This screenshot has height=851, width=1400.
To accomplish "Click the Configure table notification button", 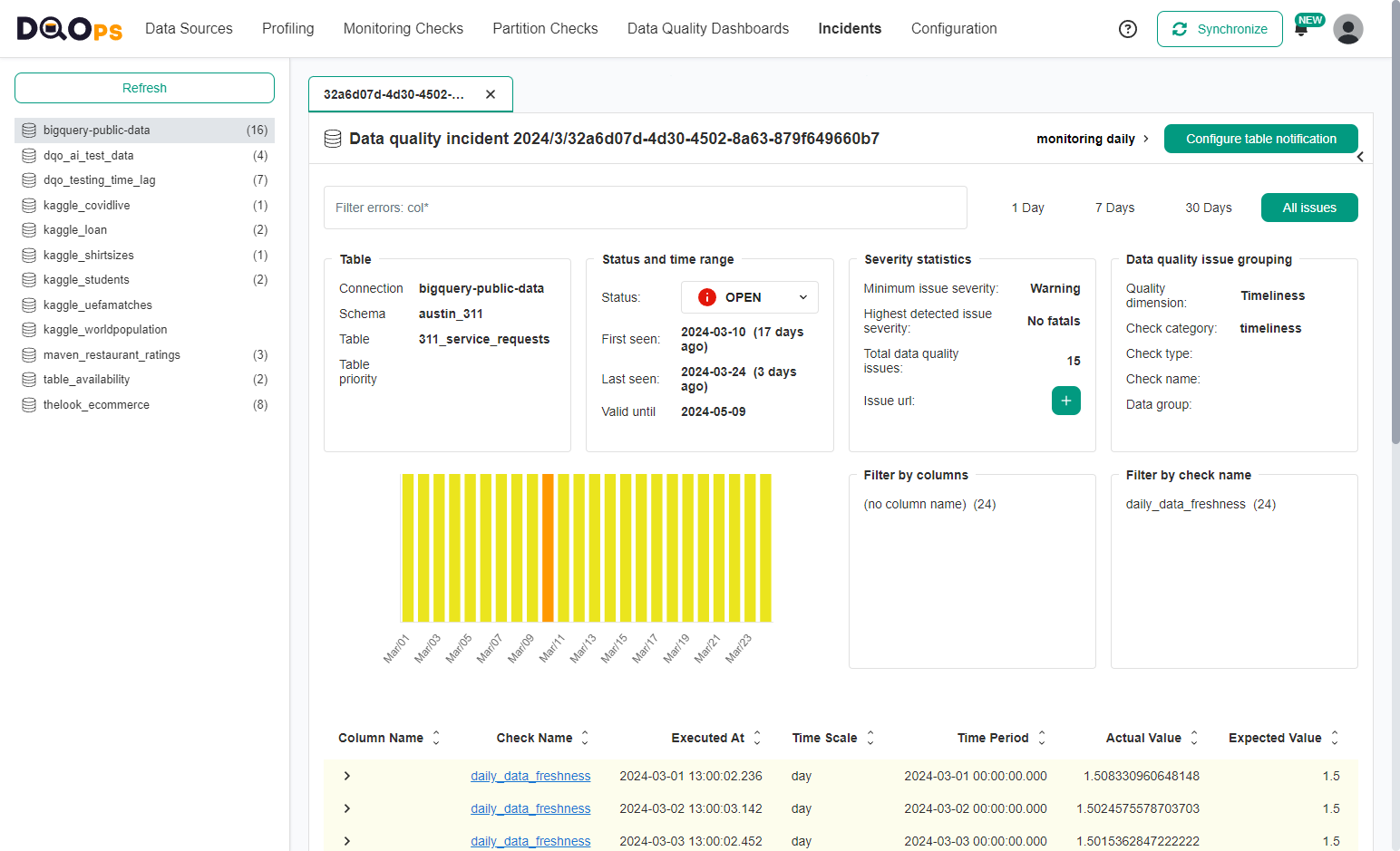I will tap(1260, 139).
